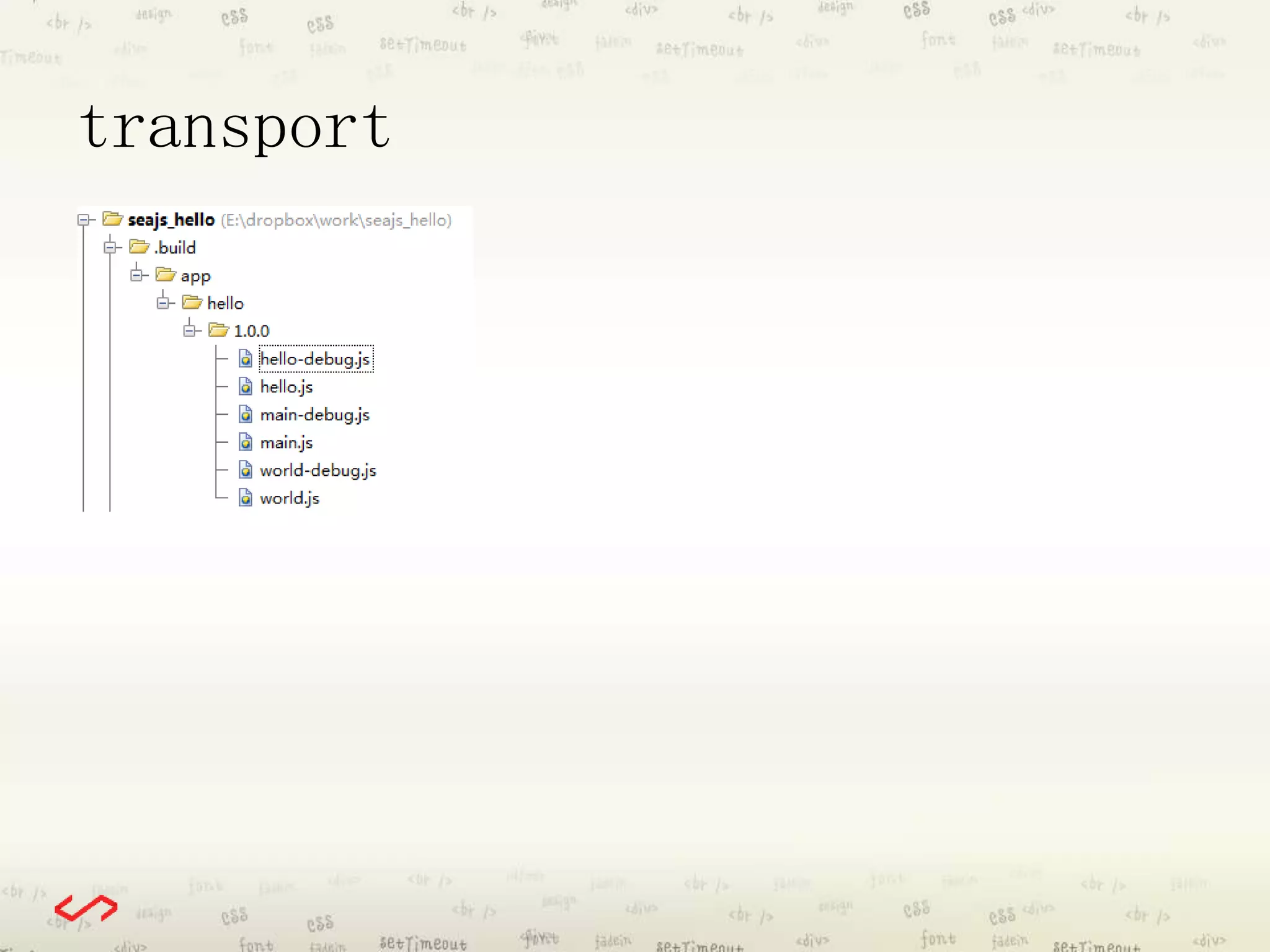Screen dimensions: 1270x952
Task: Click the app folder icon
Action: 166,274
